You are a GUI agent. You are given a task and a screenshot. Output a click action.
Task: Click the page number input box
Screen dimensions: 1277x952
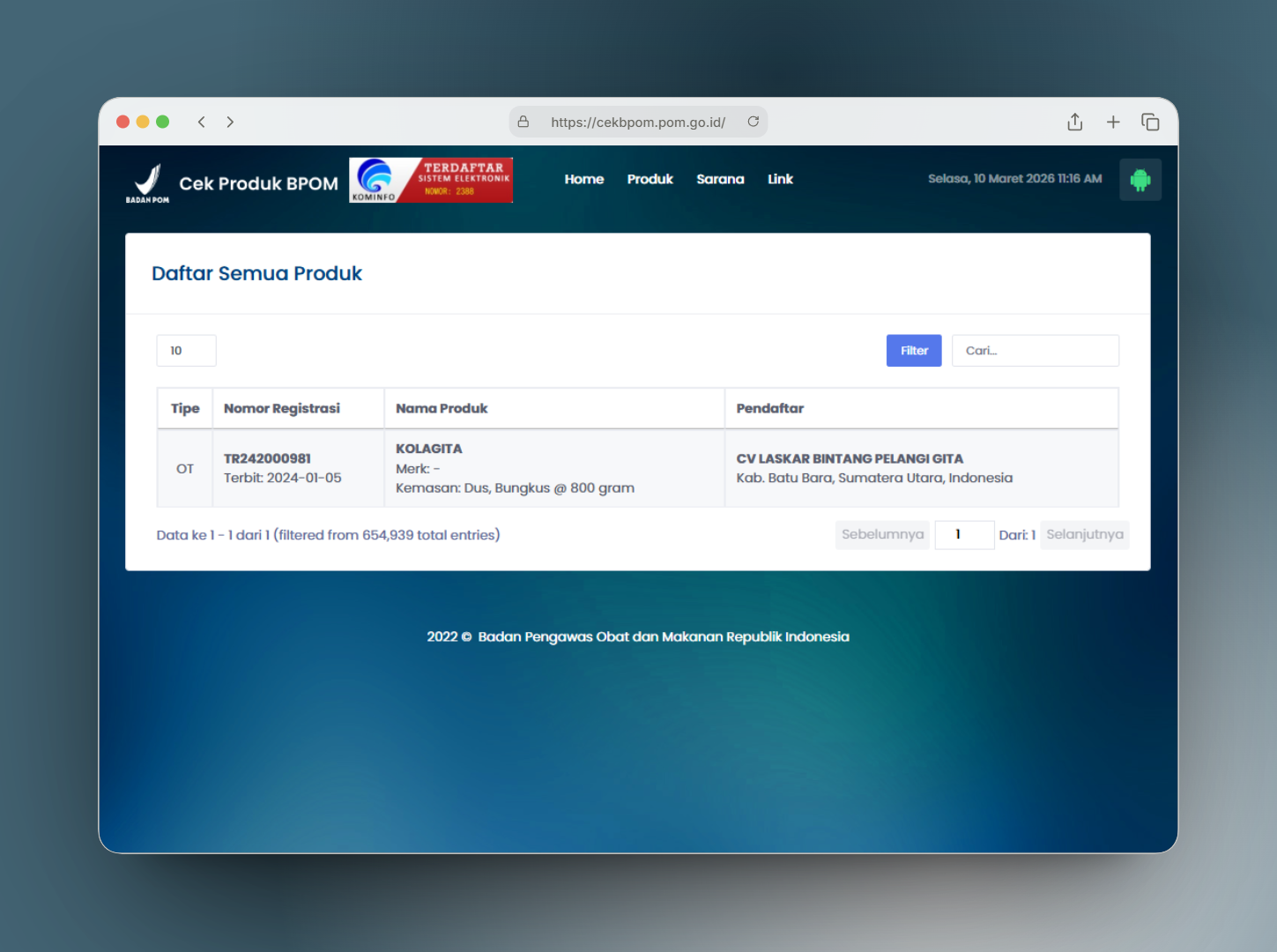point(963,534)
